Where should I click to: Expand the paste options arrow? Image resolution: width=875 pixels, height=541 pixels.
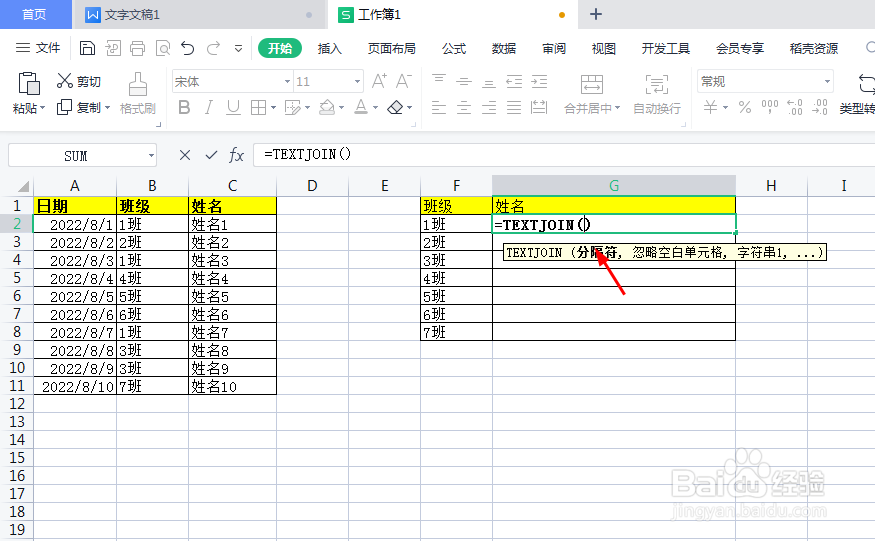pyautogui.click(x=42, y=108)
